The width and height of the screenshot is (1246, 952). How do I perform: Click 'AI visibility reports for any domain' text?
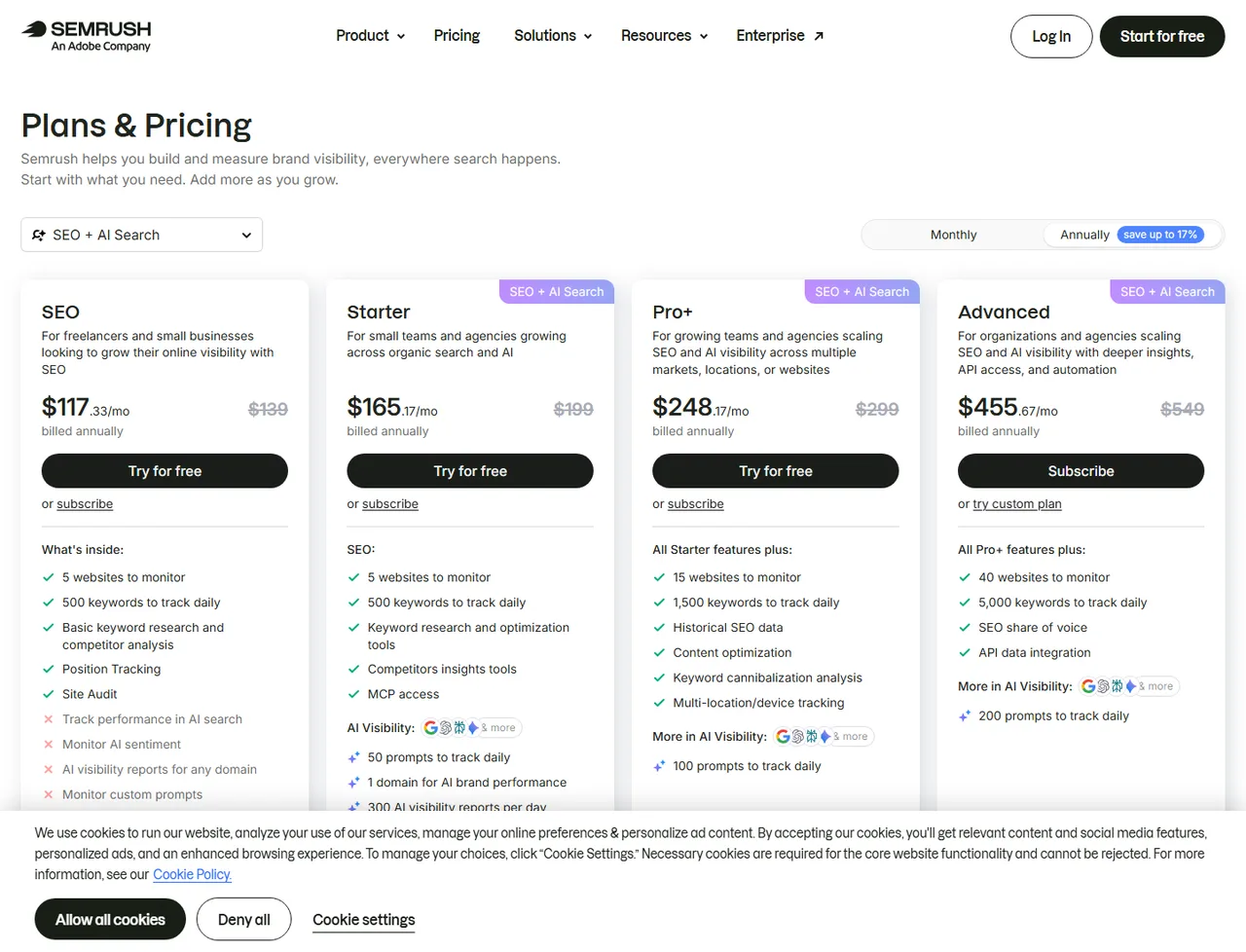[x=160, y=769]
